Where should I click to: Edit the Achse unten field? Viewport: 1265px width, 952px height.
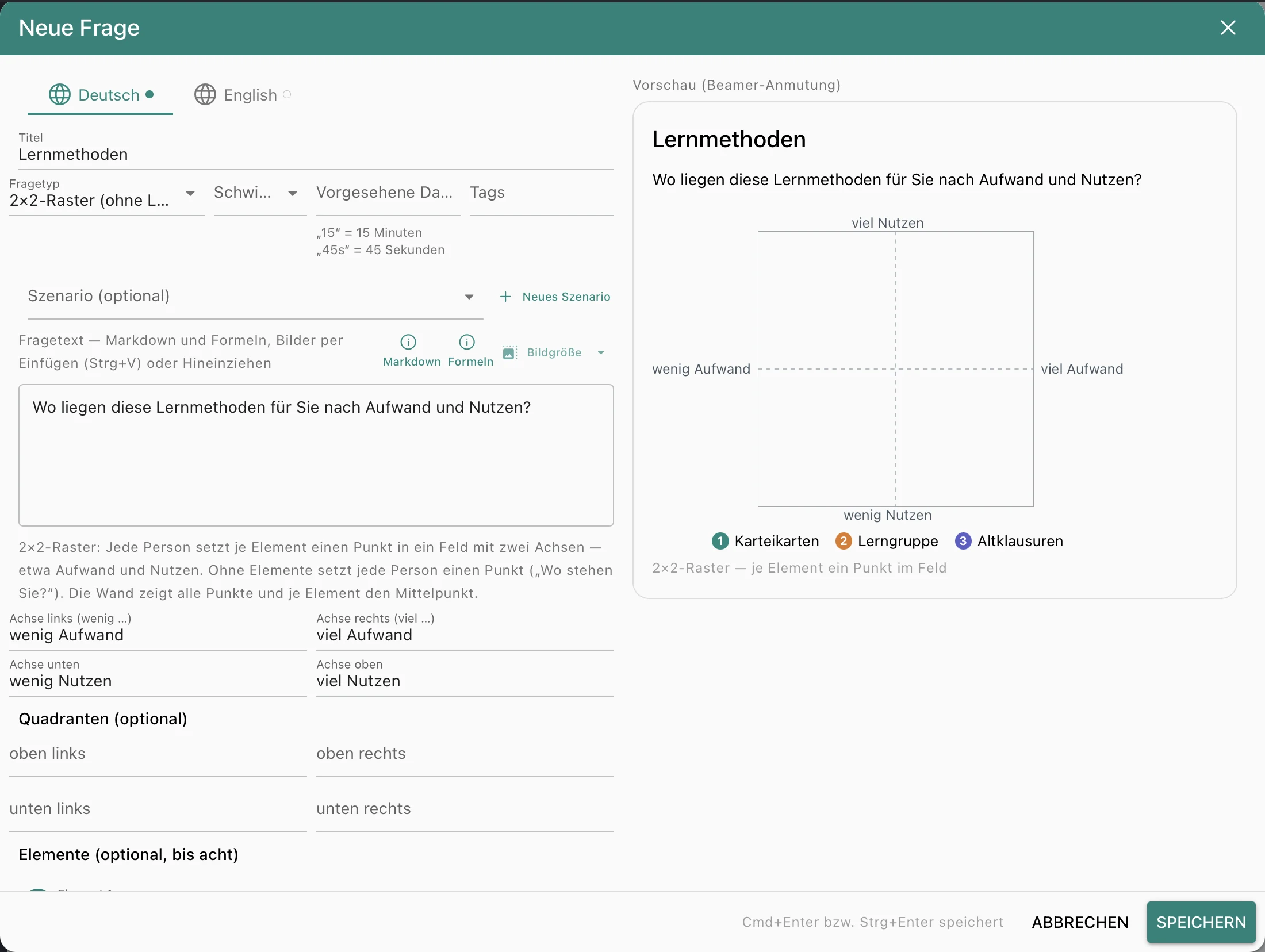(158, 676)
